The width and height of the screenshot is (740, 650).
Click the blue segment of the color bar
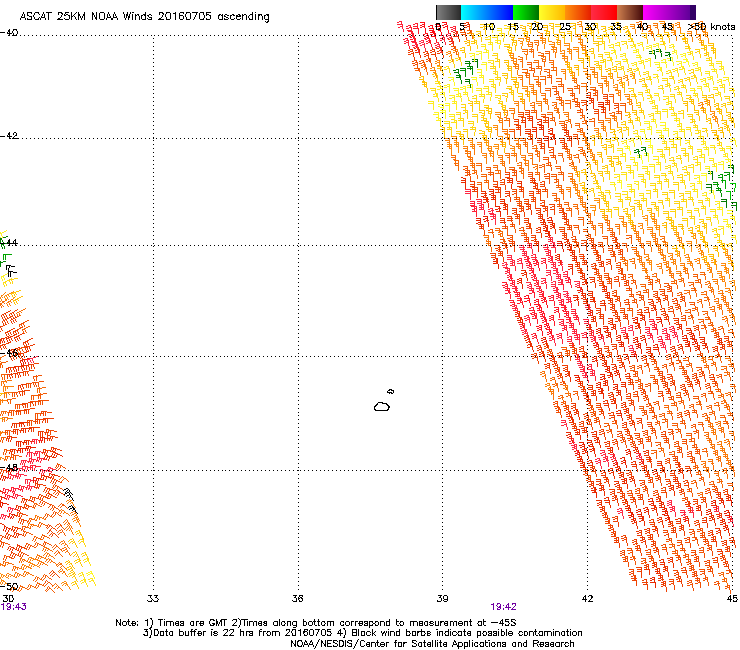pos(500,12)
